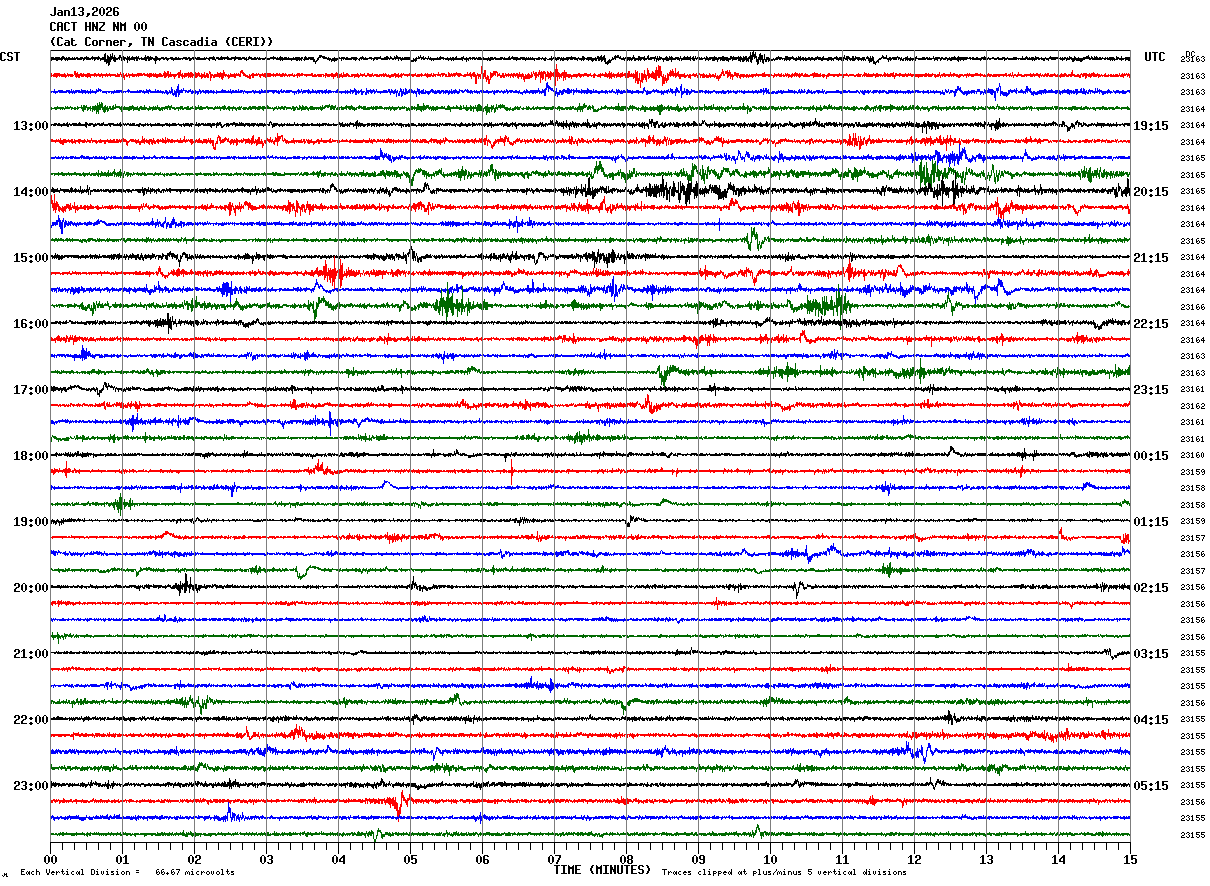Click the 22:15 UTC time label

pos(1151,324)
